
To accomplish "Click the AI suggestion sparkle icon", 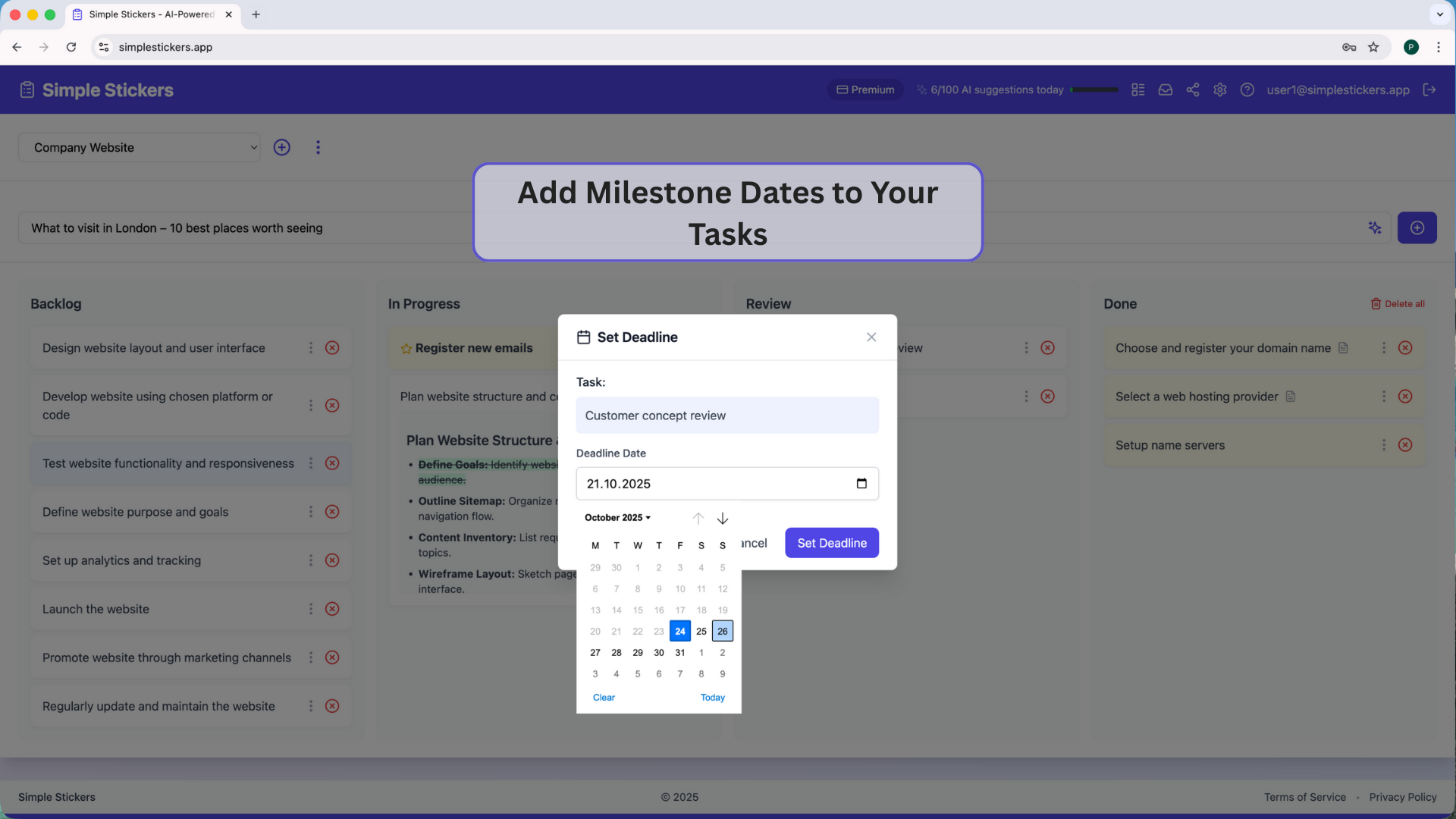I will (x=1374, y=227).
